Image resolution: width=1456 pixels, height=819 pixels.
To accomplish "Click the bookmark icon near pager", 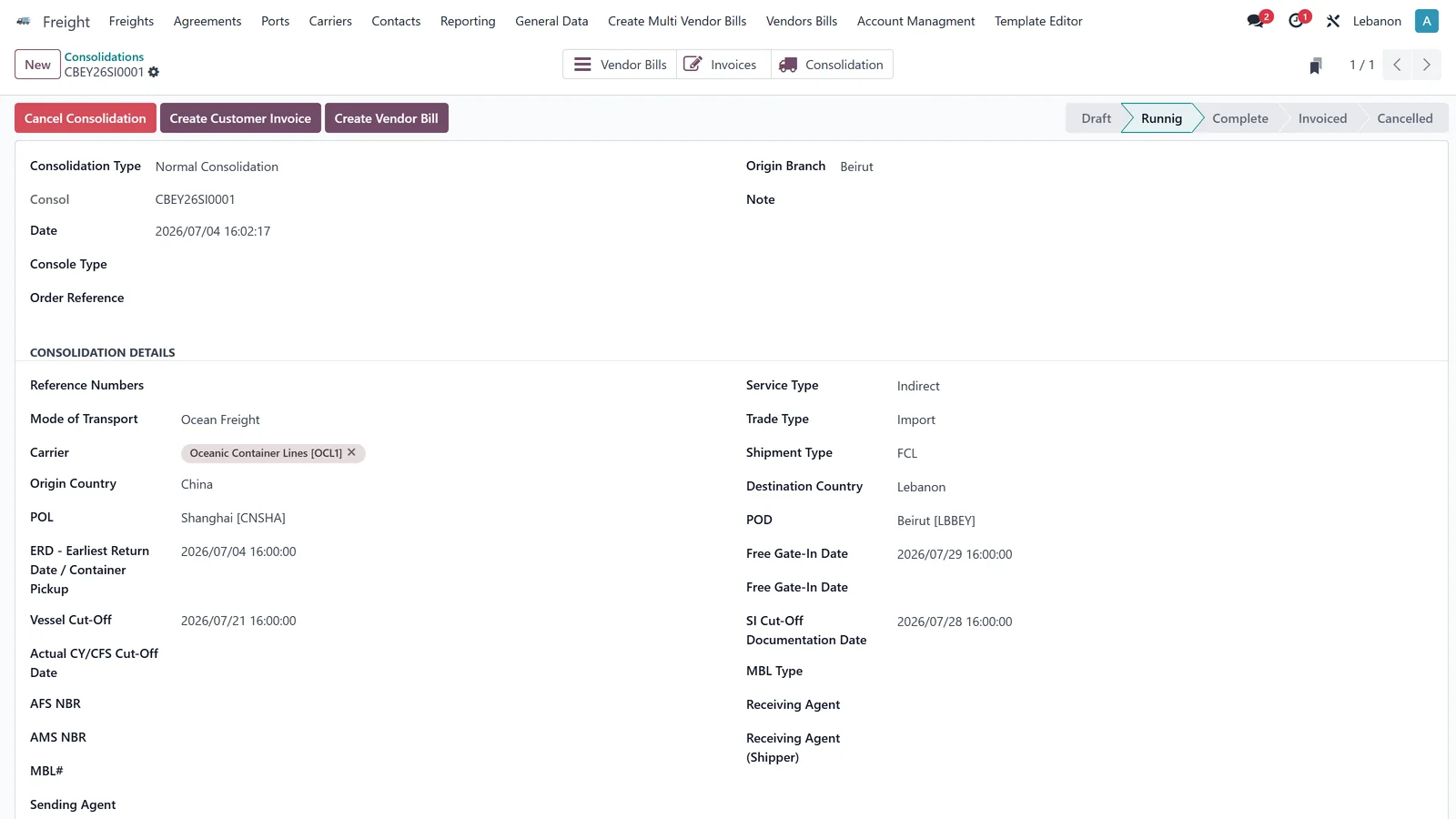I will 1316,66.
